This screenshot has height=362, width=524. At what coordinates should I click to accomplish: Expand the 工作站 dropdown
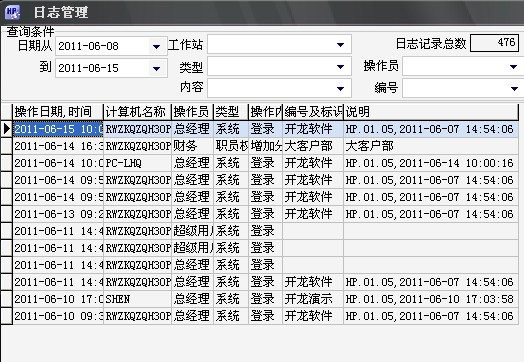340,44
